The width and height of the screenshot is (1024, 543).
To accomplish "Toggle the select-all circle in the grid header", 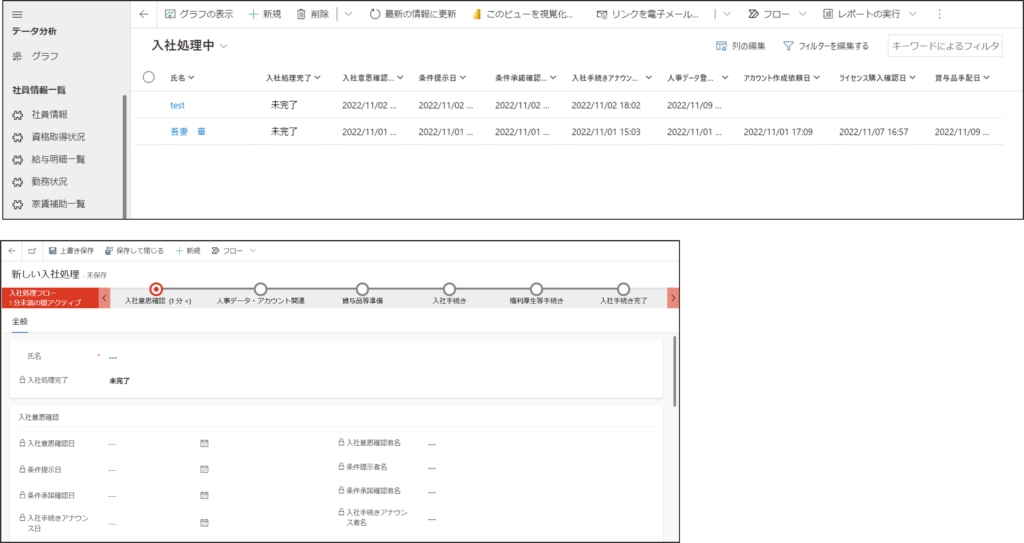I will (x=149, y=77).
